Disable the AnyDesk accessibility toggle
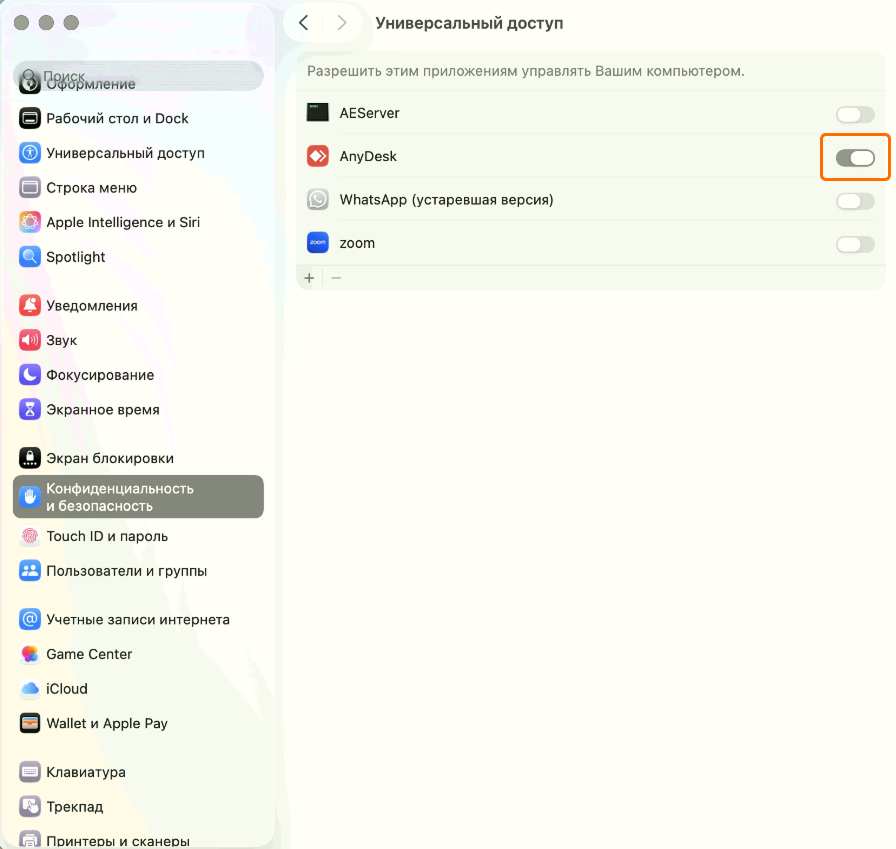896x849 pixels. (x=855, y=156)
